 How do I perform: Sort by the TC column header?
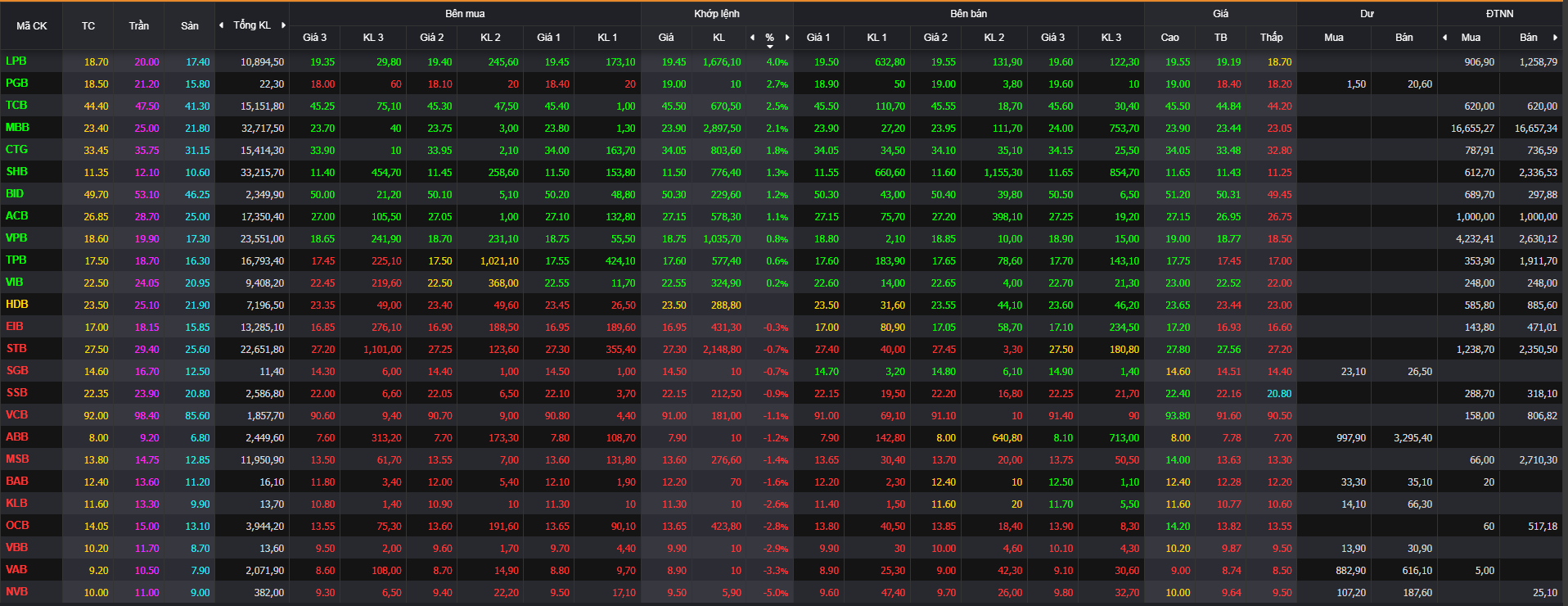88,25
